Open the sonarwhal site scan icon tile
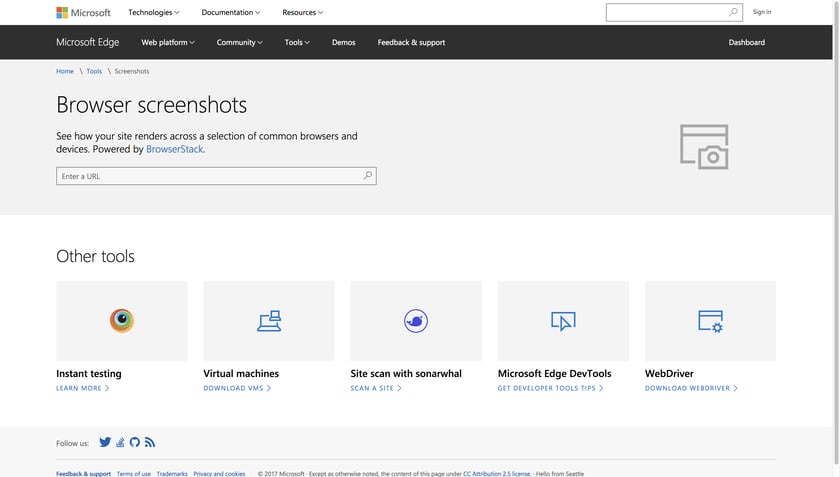840x477 pixels. pyautogui.click(x=416, y=321)
